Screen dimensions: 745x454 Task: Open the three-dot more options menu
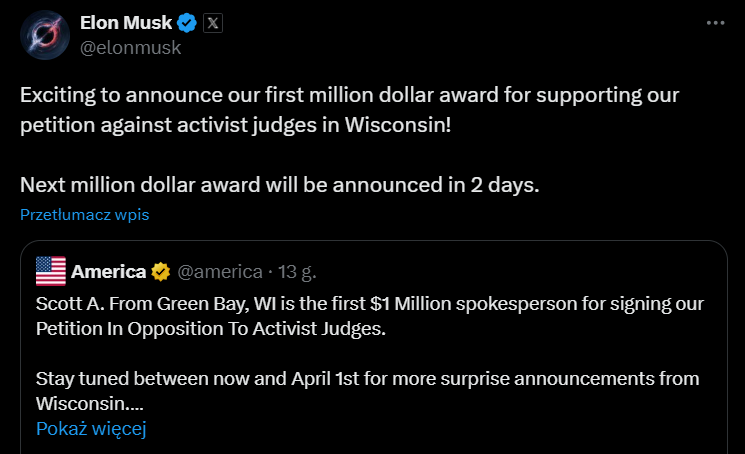716,23
